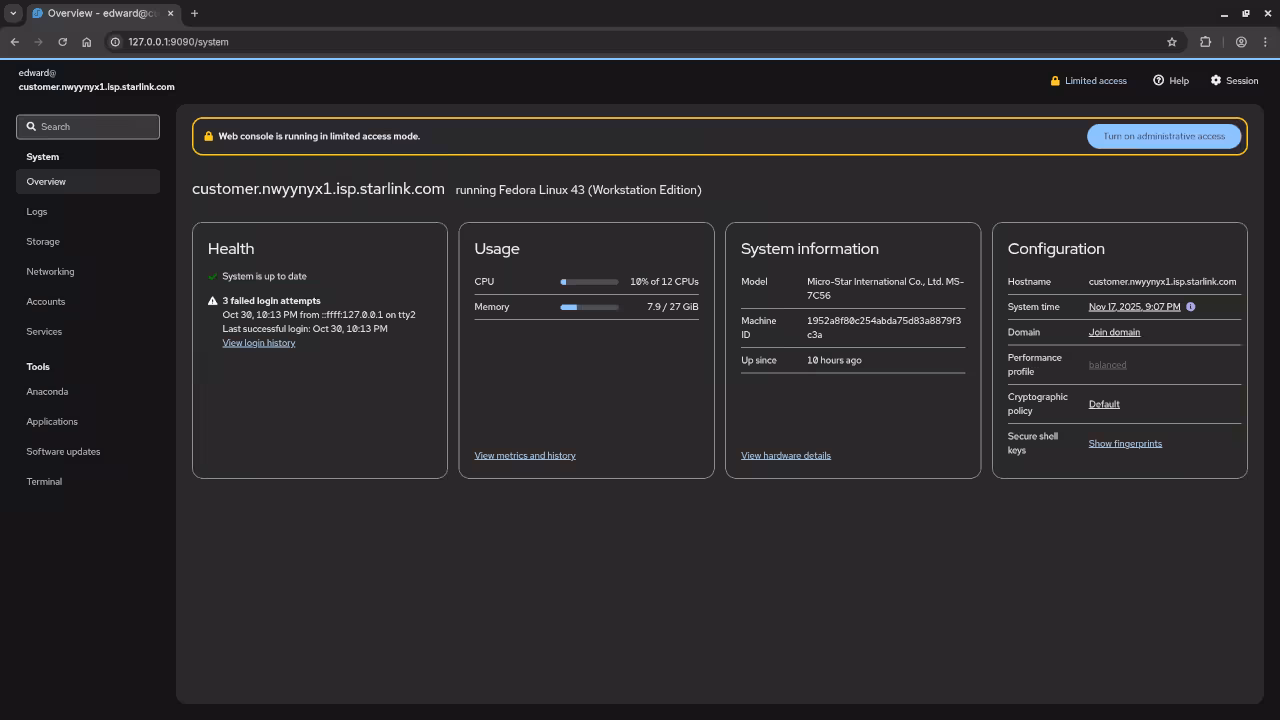Open Terminal from the Tools section
The height and width of the screenshot is (720, 1280).
point(44,482)
